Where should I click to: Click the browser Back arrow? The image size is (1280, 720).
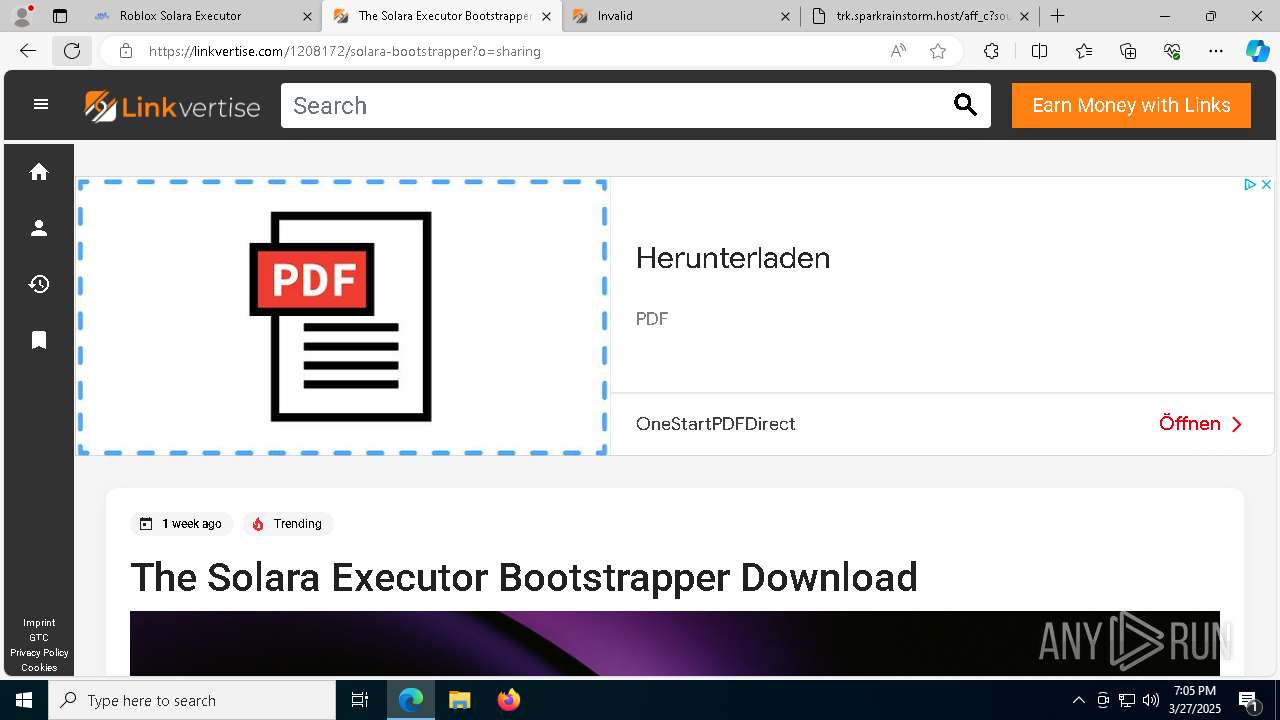(x=27, y=51)
